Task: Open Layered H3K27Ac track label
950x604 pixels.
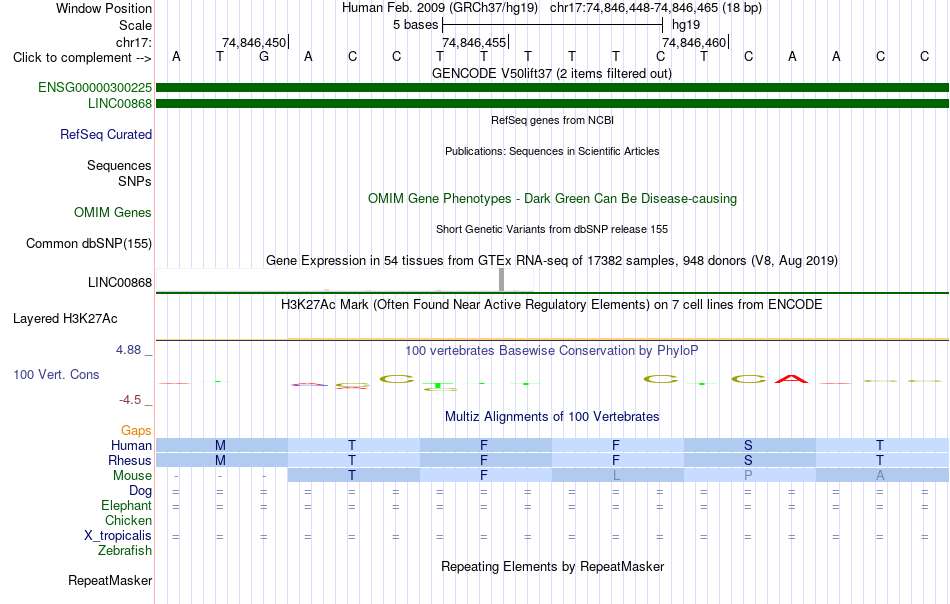Action: (x=65, y=319)
